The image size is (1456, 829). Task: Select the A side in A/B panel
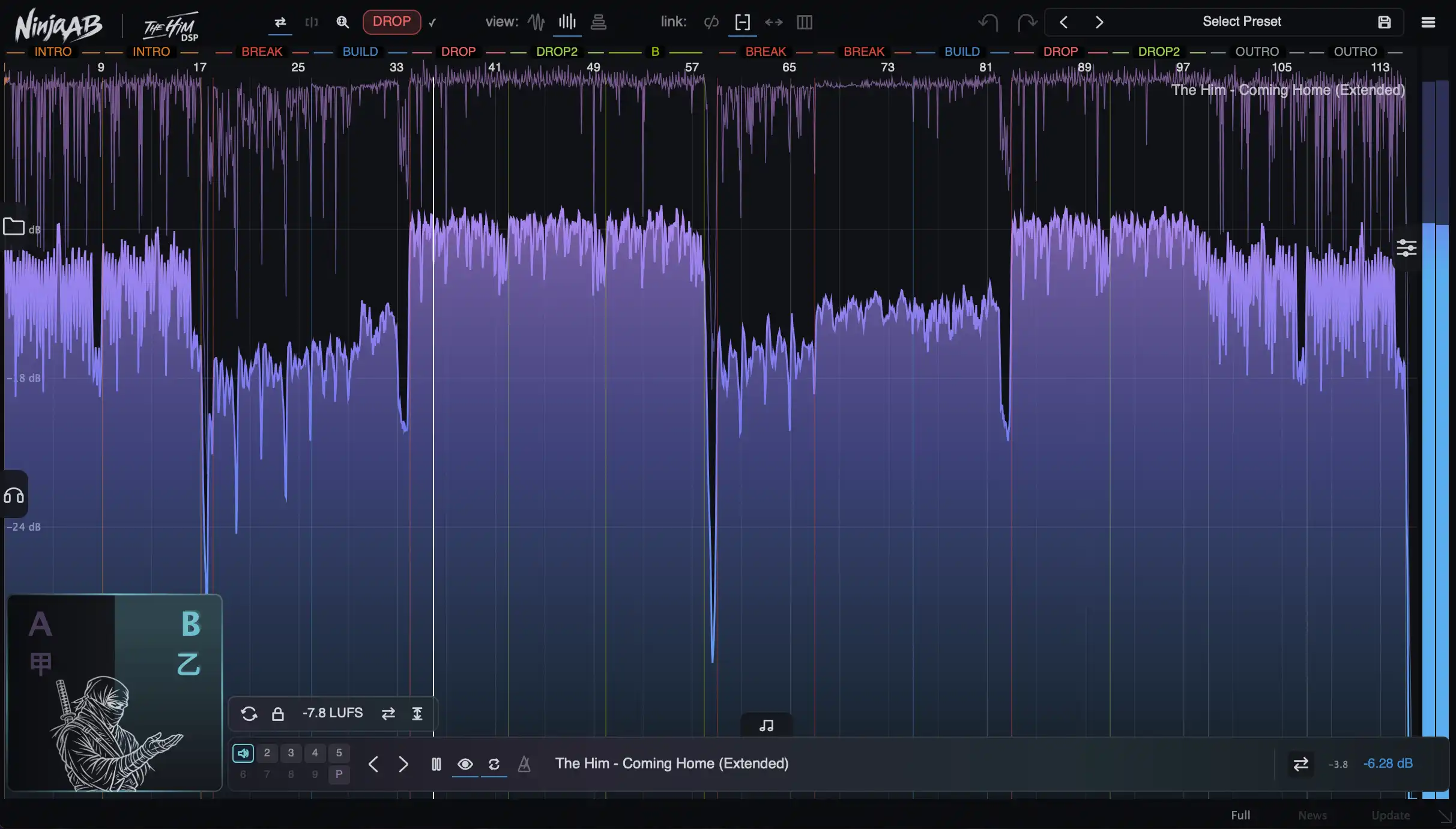[40, 624]
